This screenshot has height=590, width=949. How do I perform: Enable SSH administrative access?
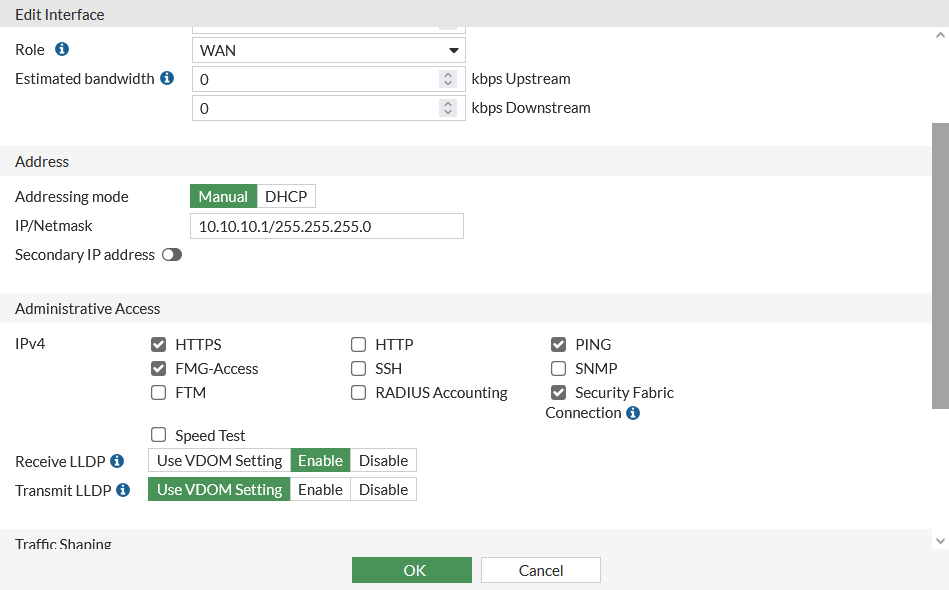359,369
